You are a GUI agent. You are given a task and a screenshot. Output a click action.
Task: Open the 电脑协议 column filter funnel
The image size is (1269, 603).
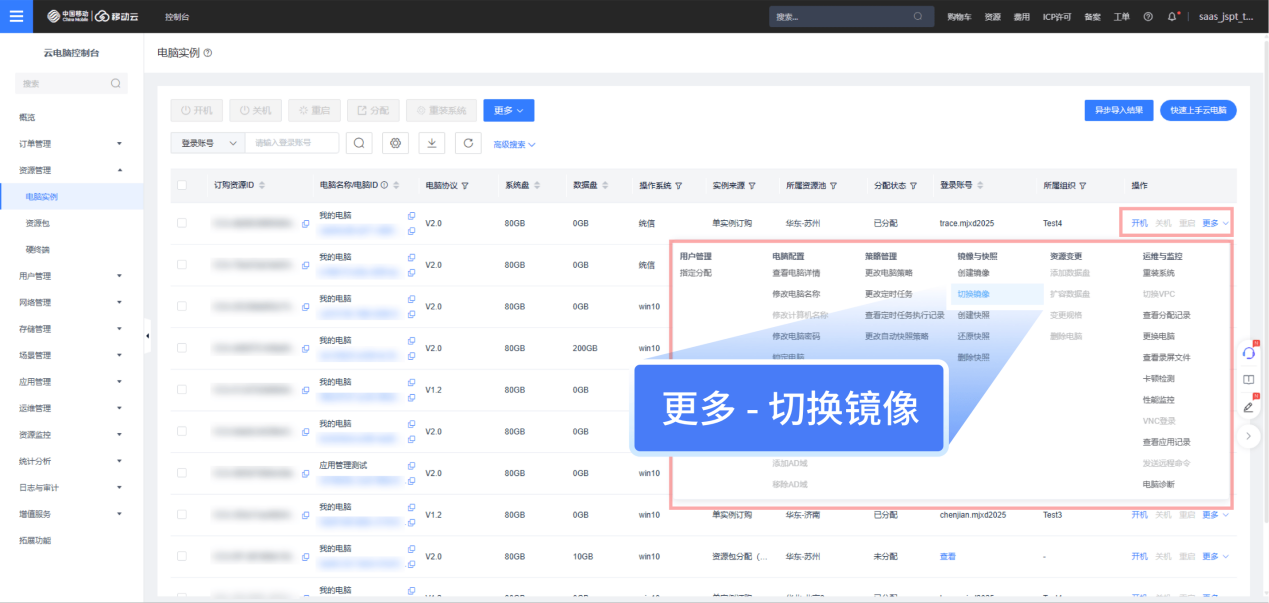point(465,186)
